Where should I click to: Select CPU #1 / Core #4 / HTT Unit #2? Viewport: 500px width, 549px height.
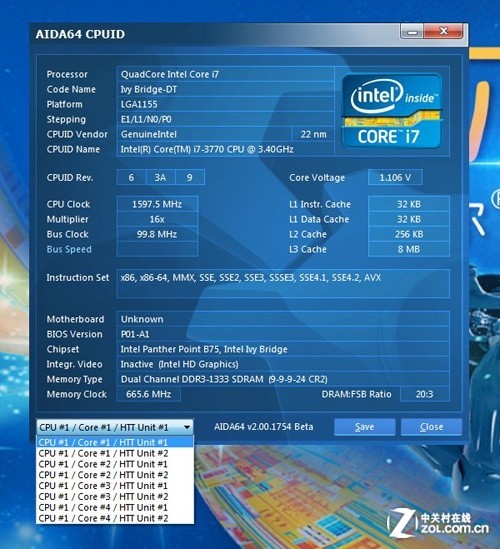click(114, 519)
